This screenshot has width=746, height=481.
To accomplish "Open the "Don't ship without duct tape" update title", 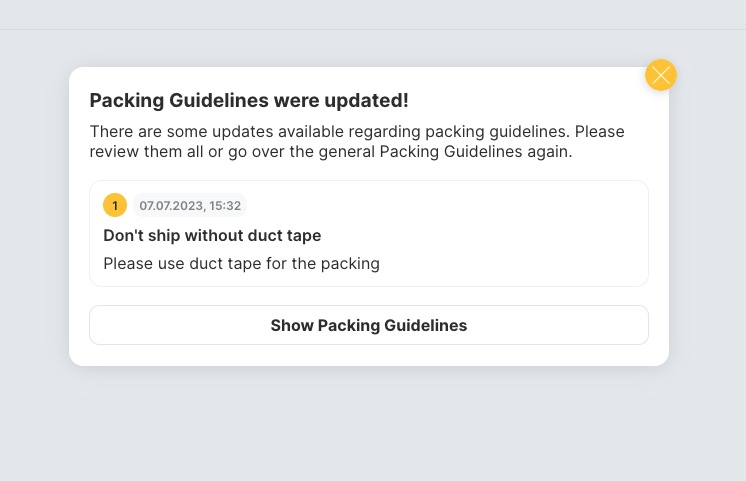I will (x=212, y=236).
